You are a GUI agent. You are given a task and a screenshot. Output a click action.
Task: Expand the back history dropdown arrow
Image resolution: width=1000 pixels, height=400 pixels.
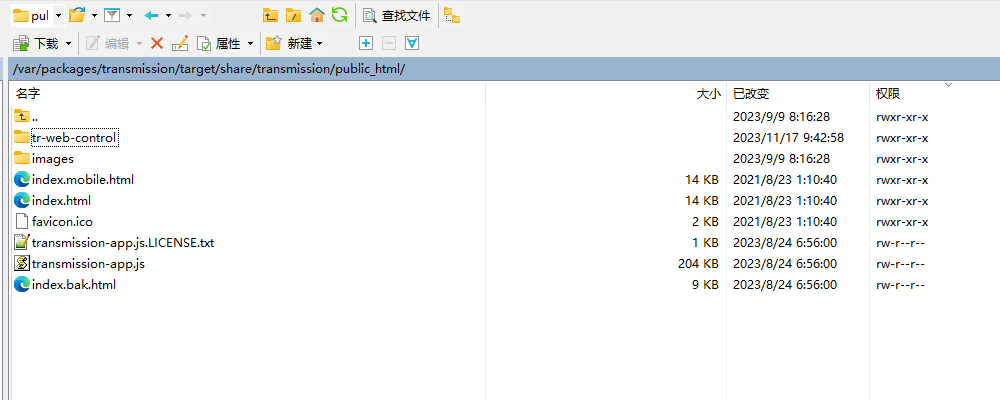tap(168, 15)
